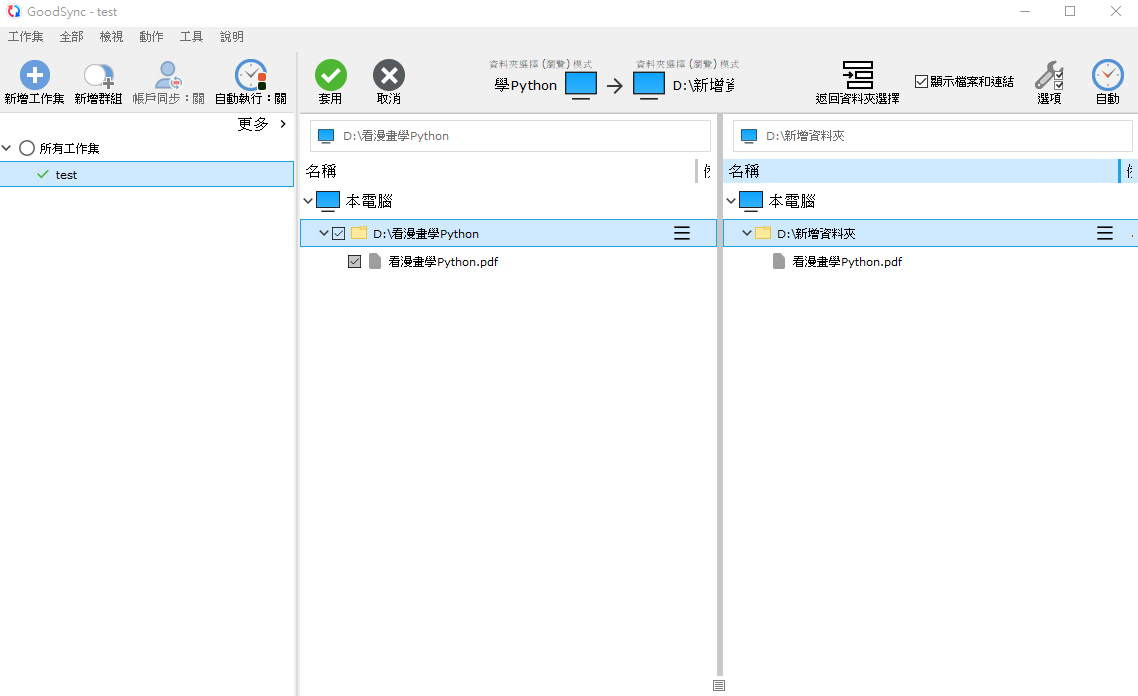Screen dimensions: 1138x696
Task: Click the 新增群組 icon
Action: pyautogui.click(x=98, y=76)
